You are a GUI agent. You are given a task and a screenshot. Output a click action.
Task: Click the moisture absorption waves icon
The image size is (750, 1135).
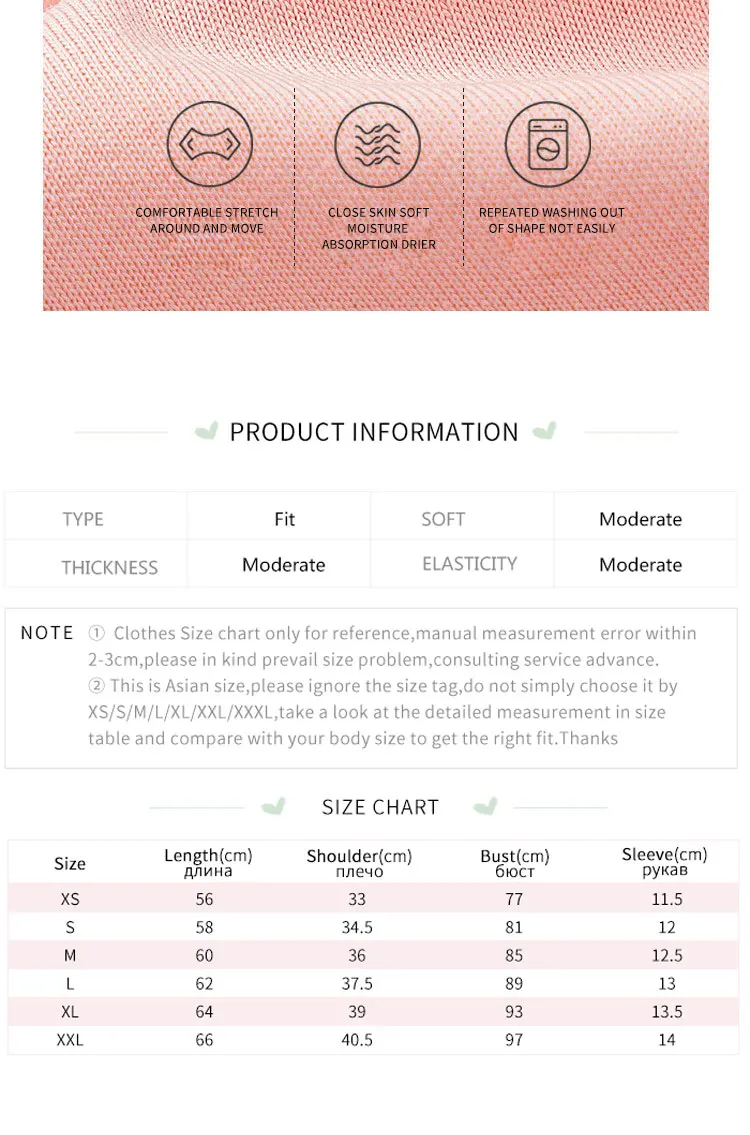[x=377, y=145]
